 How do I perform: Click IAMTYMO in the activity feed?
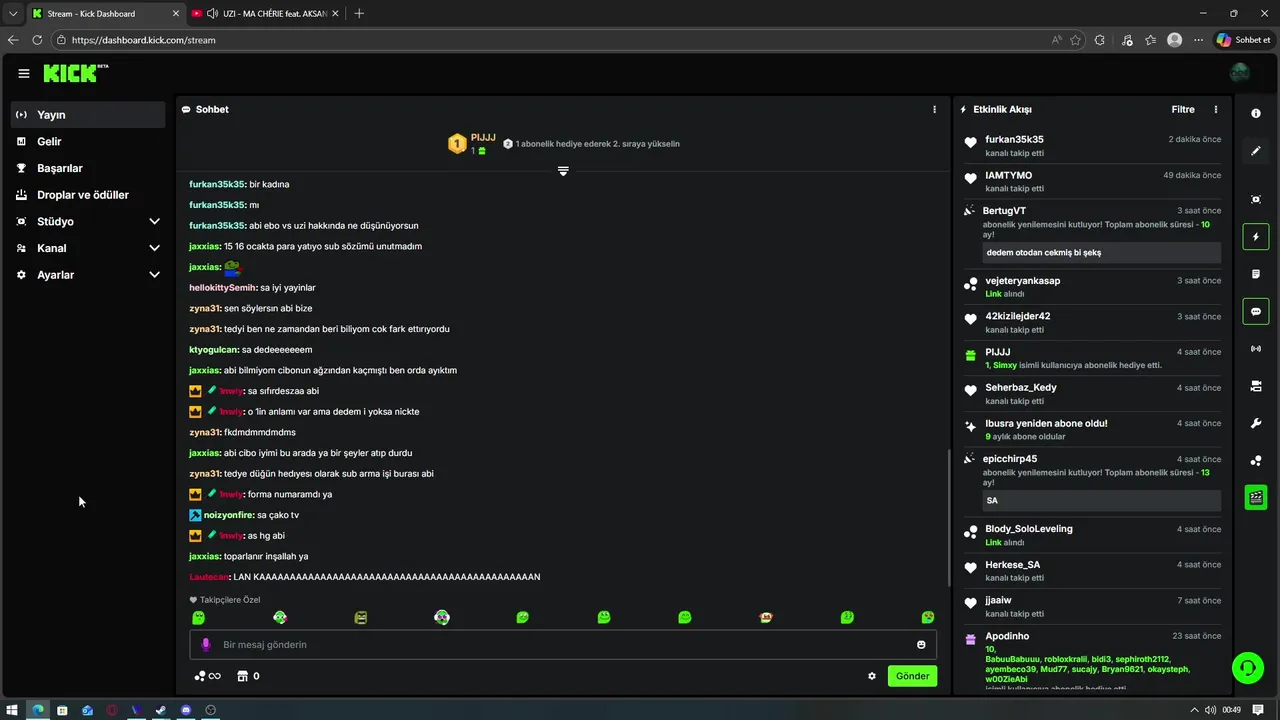(x=1008, y=176)
